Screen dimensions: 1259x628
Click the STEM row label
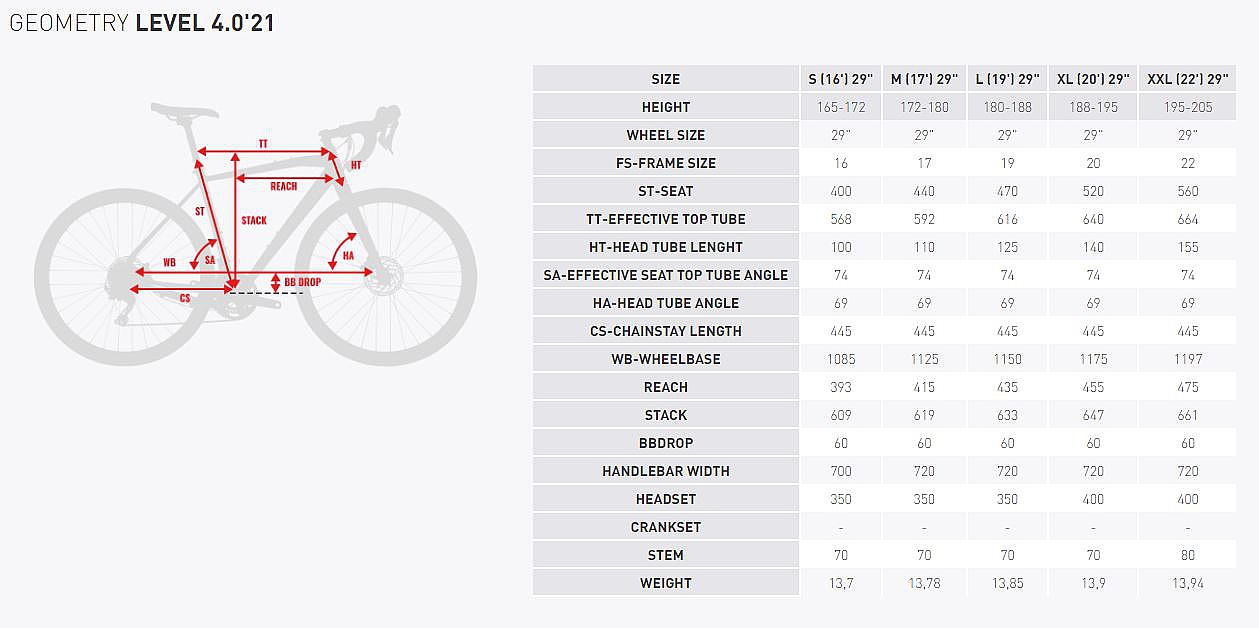pos(666,555)
